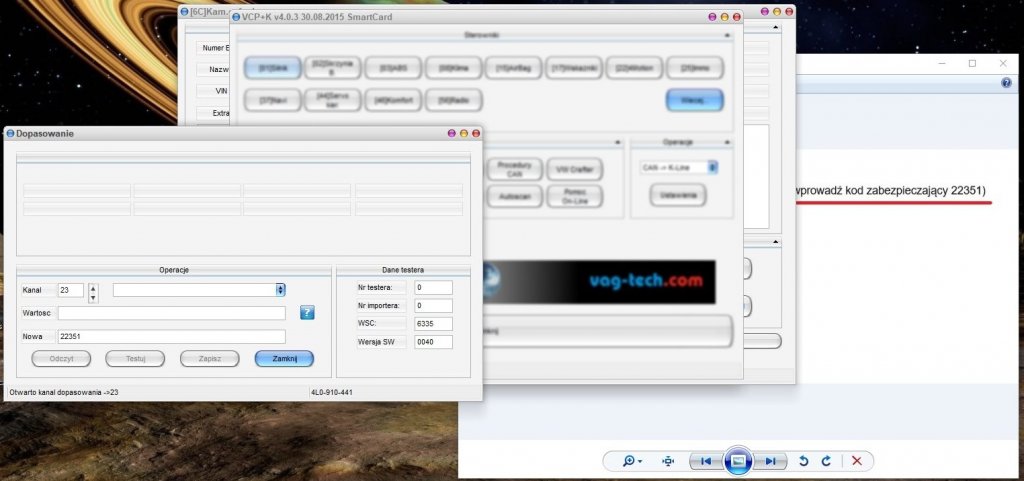Click the Wersja SW field showing 0040
1024x481 pixels.
pos(433,342)
